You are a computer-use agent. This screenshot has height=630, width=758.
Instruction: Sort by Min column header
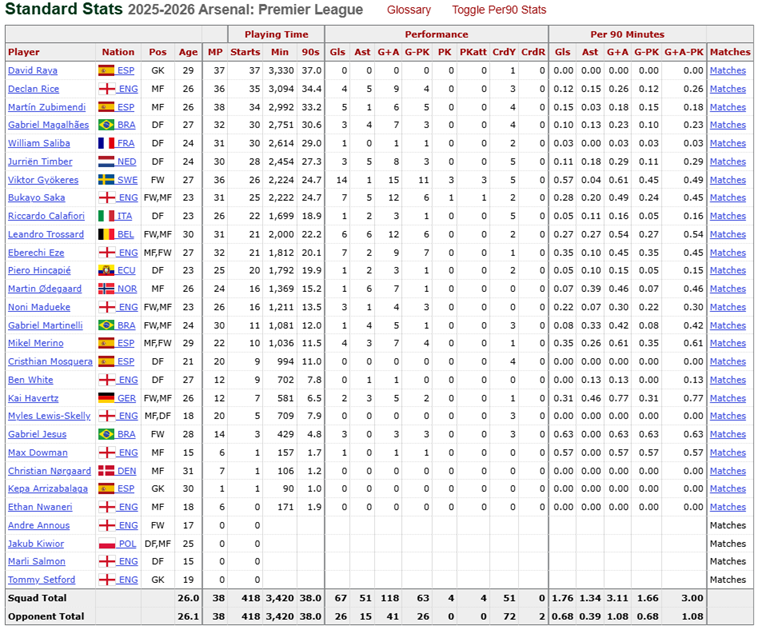[279, 52]
